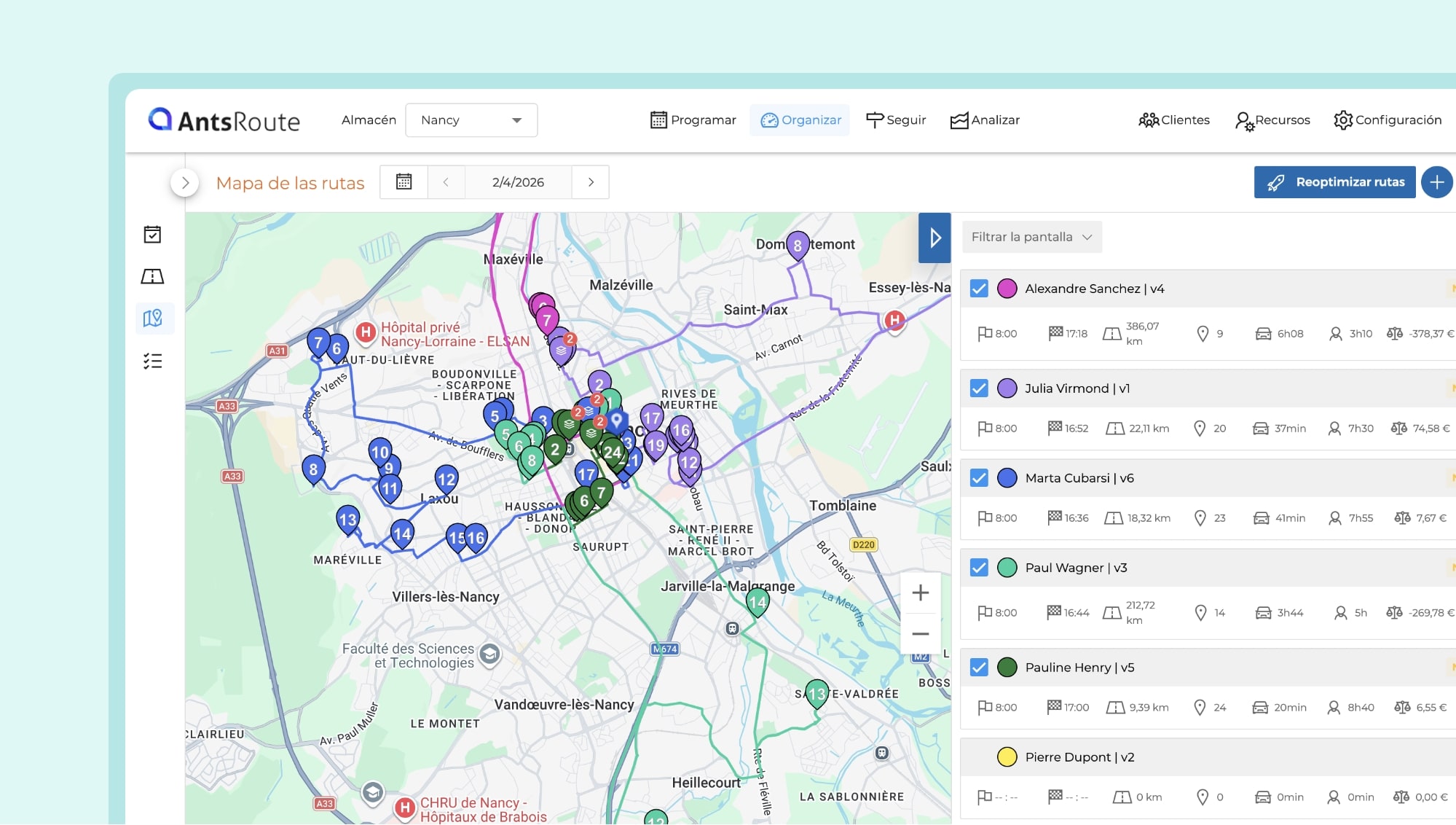
Task: Open the road view in sidebar
Action: [x=152, y=276]
